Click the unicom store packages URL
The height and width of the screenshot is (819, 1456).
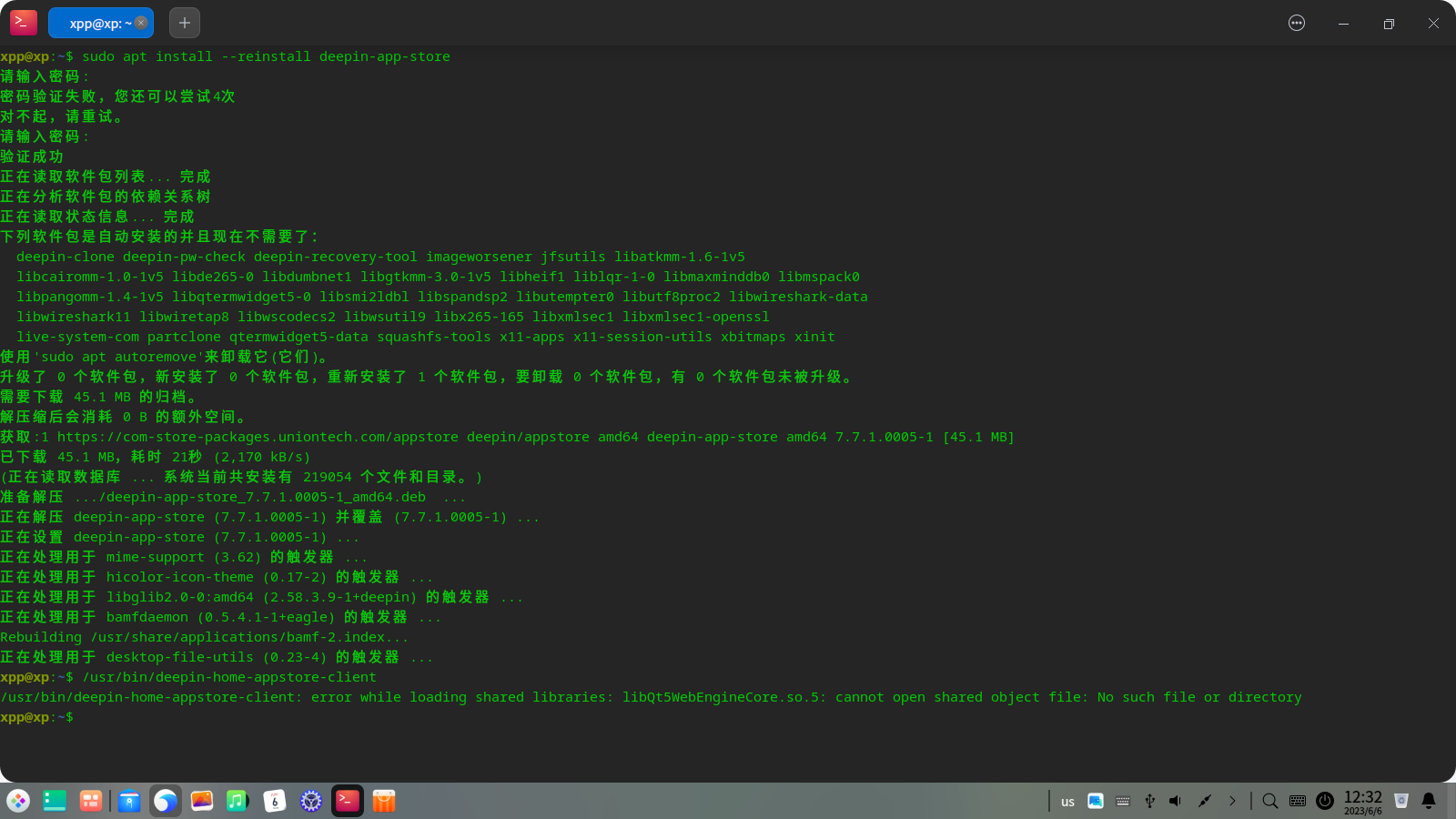pos(258,437)
